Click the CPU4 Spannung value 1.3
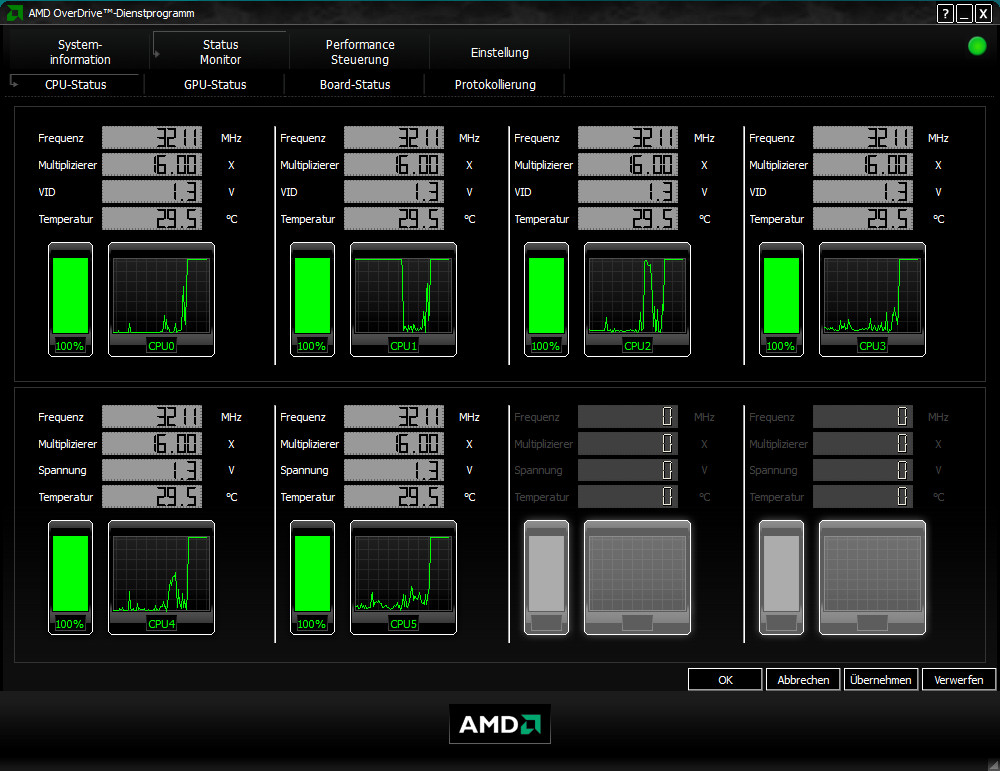This screenshot has height=771, width=1000. tap(152, 470)
